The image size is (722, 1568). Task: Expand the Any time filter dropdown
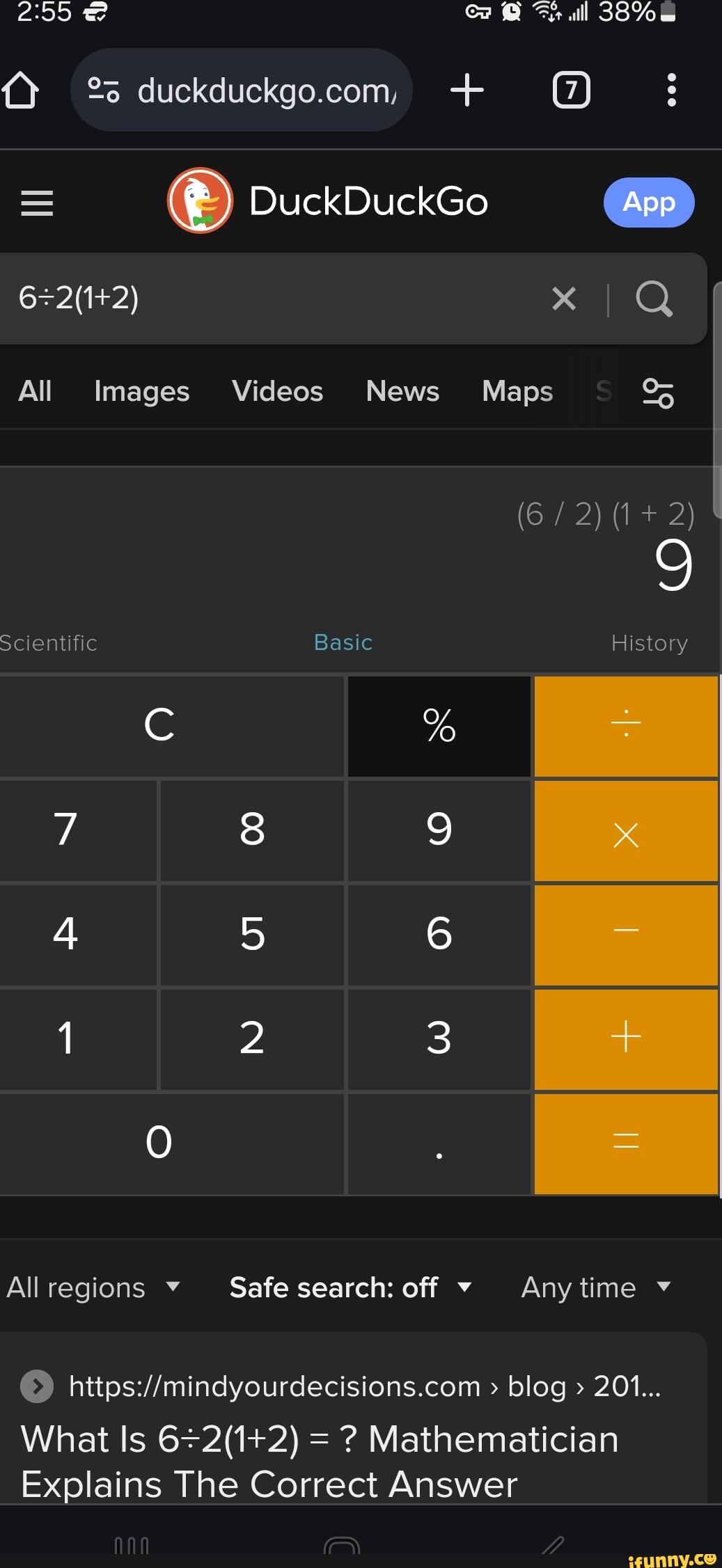coord(596,1288)
